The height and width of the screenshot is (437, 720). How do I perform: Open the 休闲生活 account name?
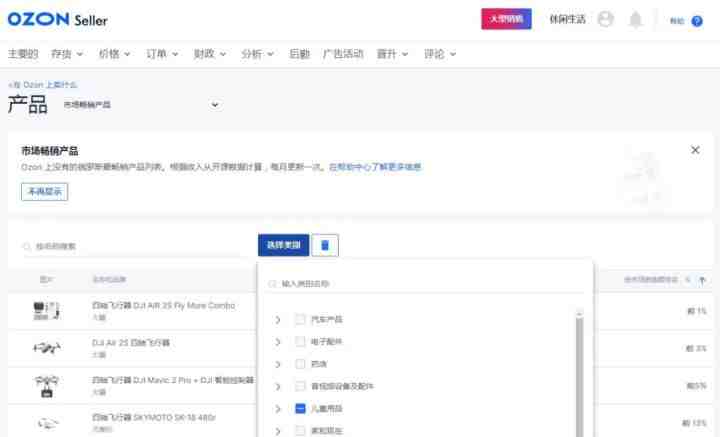pos(567,19)
